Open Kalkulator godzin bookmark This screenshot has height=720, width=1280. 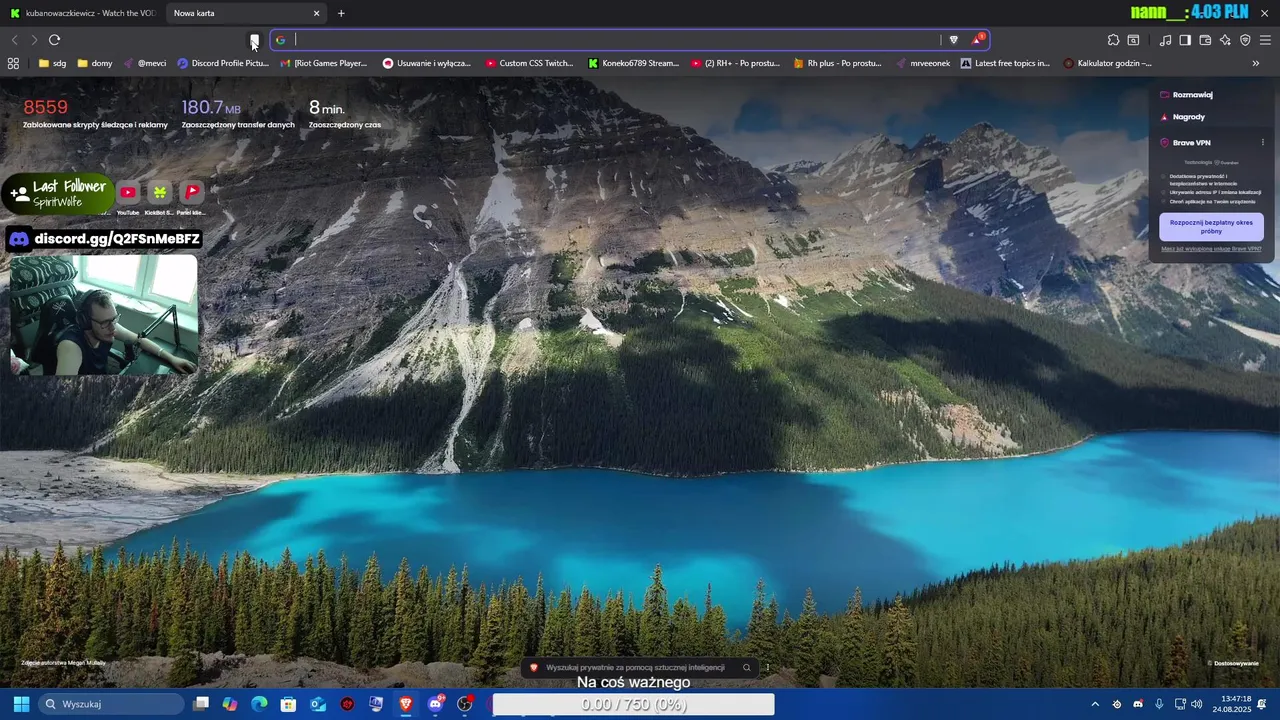point(1108,63)
